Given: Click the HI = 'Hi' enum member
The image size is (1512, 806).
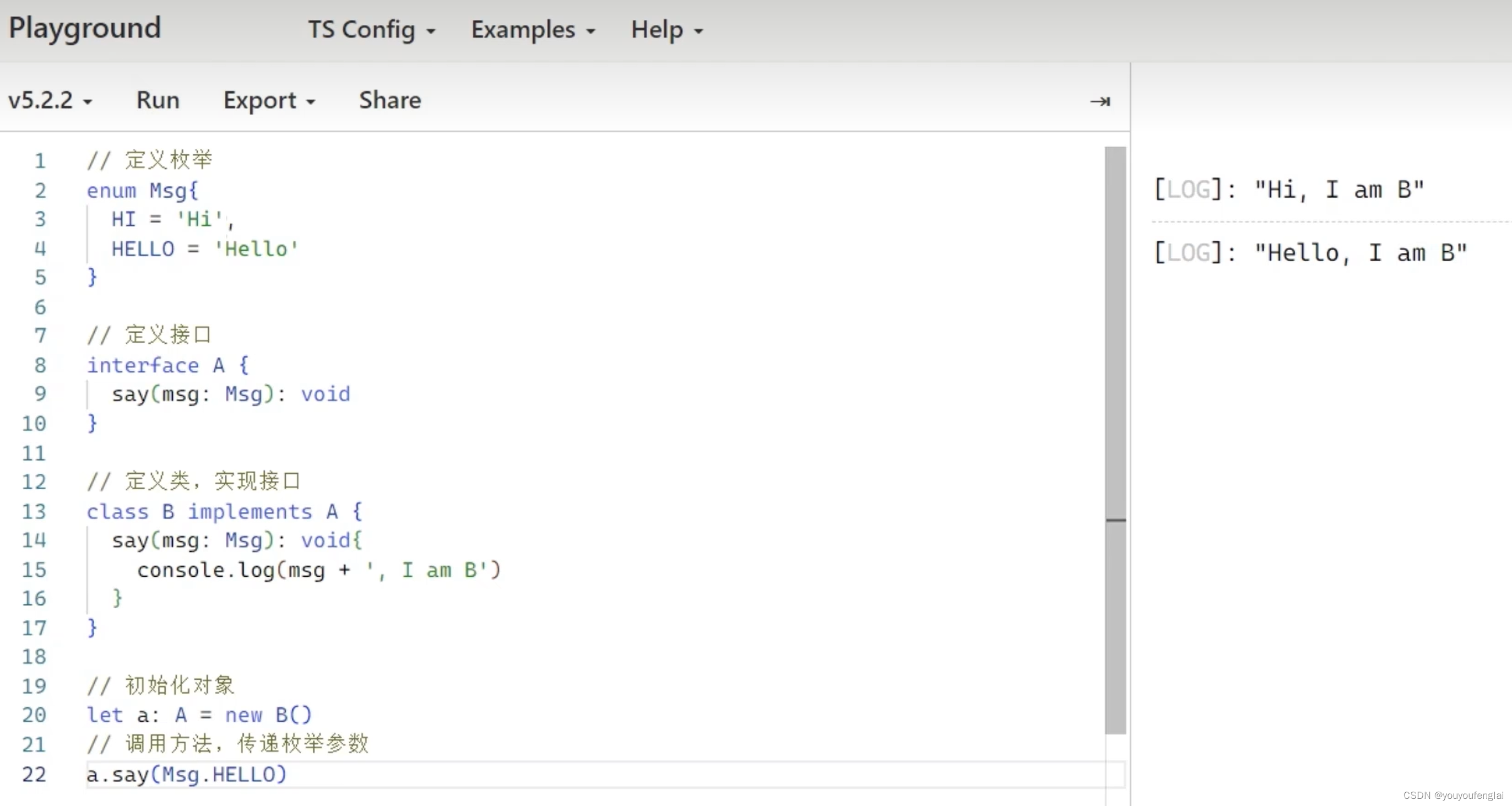Looking at the screenshot, I should (x=172, y=220).
